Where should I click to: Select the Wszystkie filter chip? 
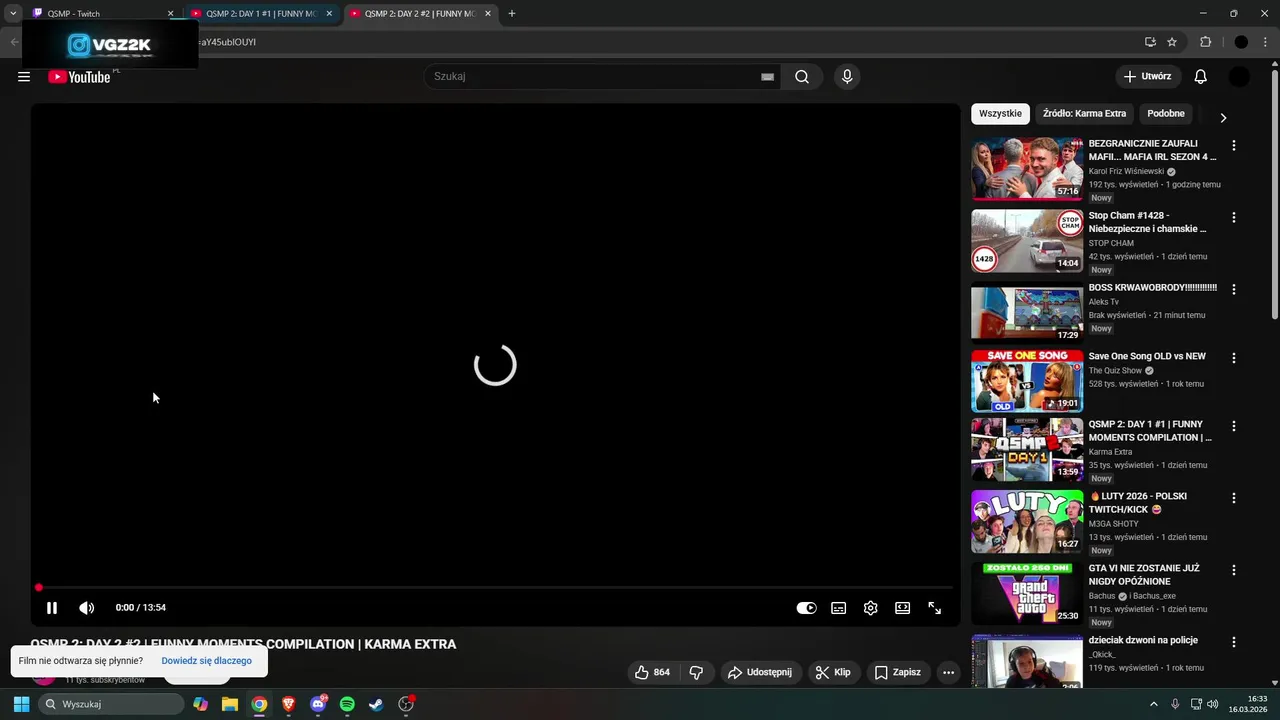1000,114
